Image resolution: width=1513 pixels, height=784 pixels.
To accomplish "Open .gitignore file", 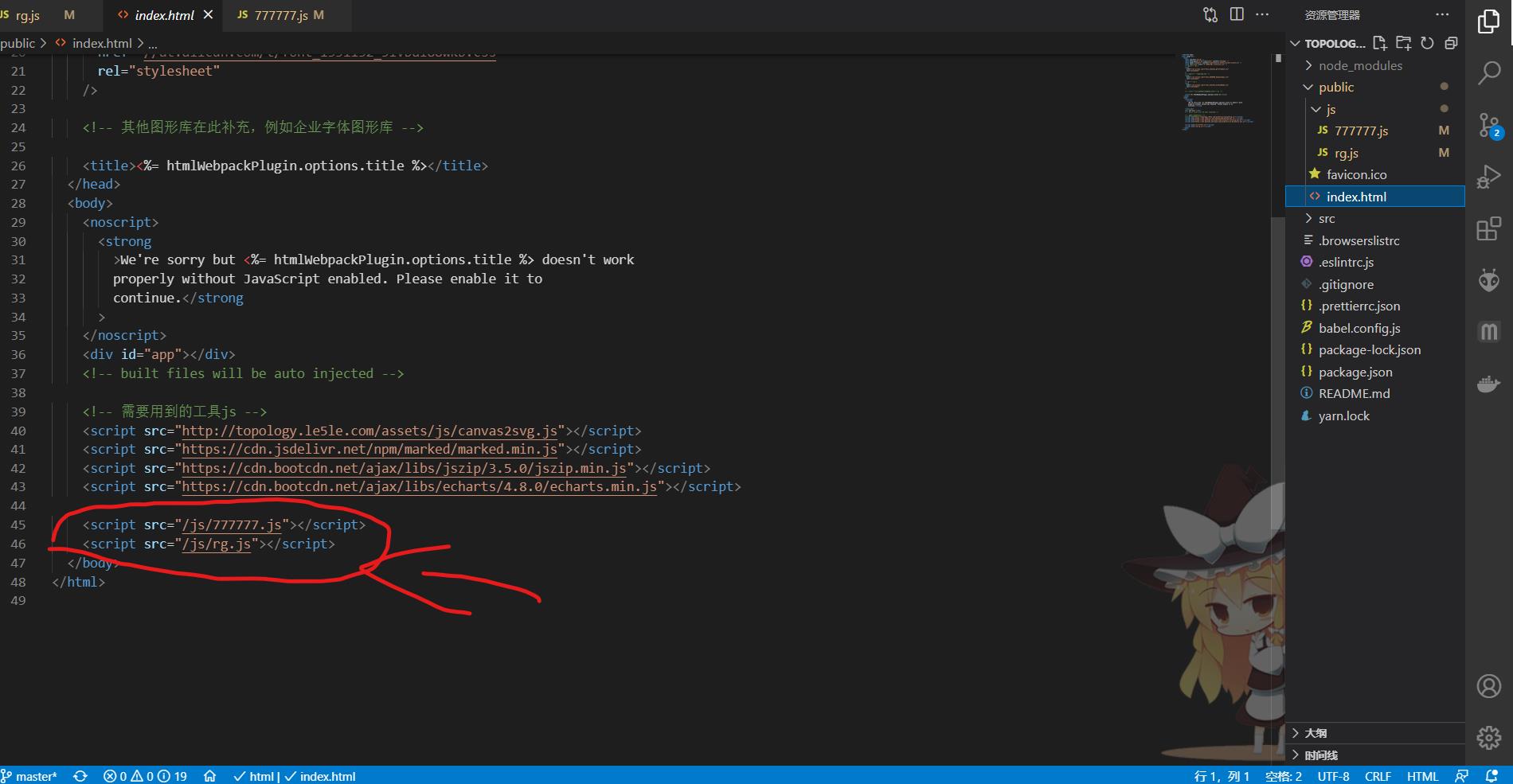I will (x=1346, y=284).
